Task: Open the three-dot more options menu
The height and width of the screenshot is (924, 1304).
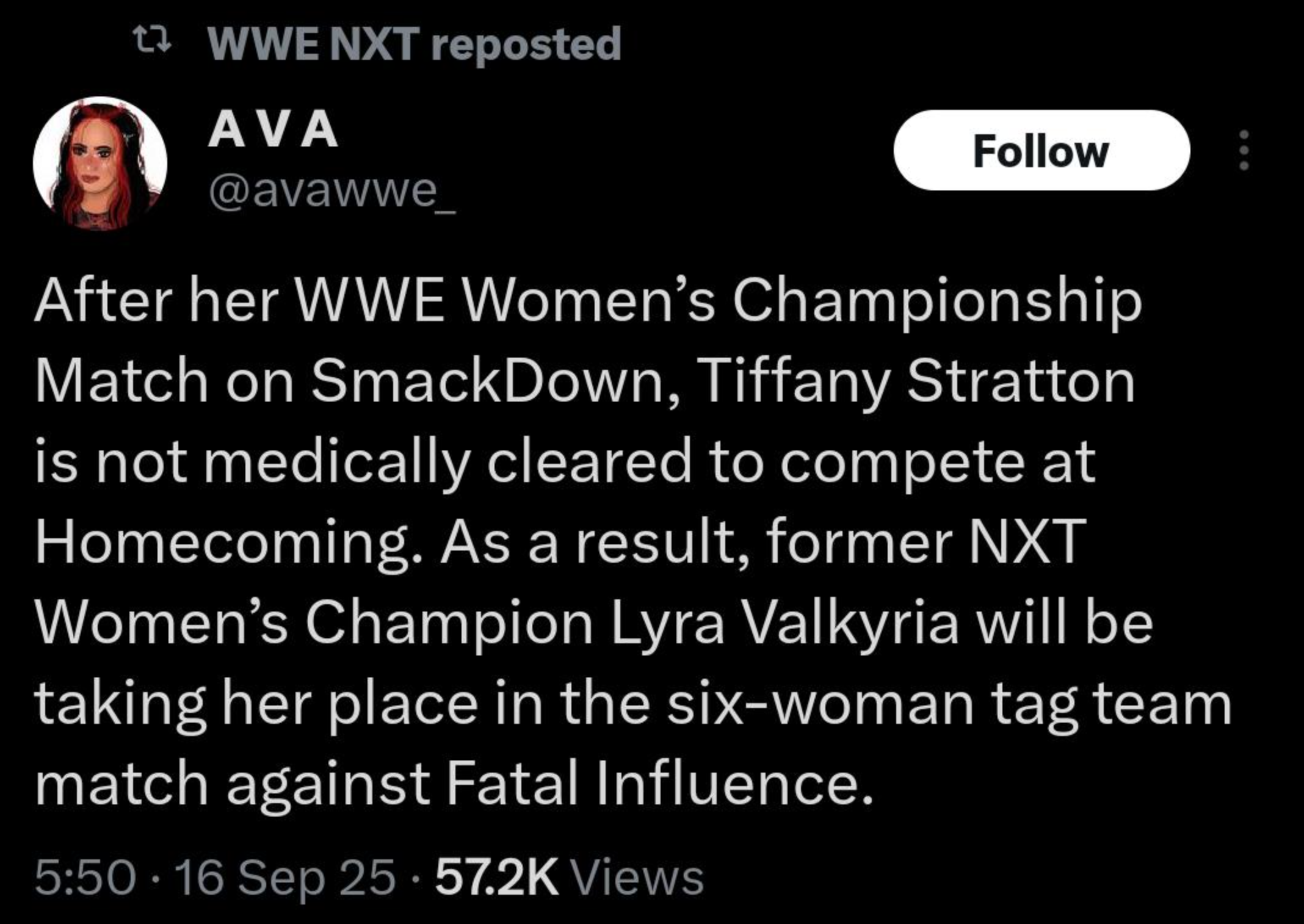Action: tap(1244, 150)
